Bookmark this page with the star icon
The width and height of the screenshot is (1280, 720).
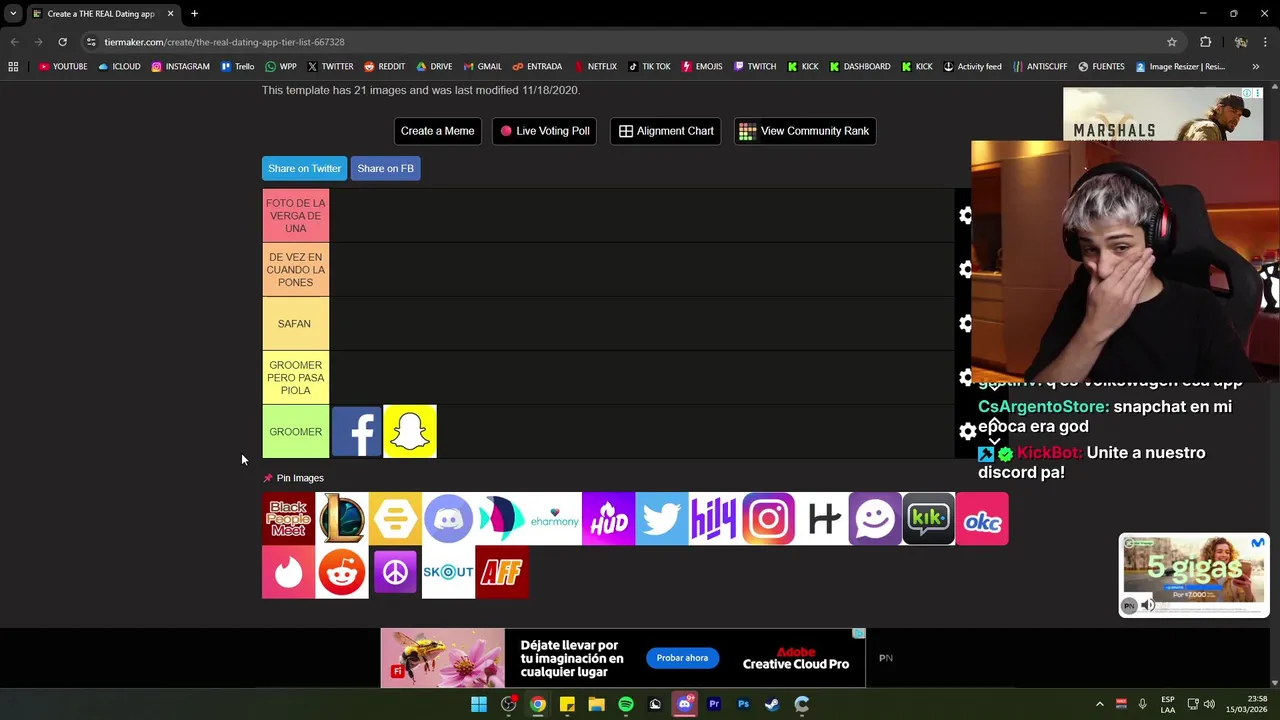coord(1171,42)
